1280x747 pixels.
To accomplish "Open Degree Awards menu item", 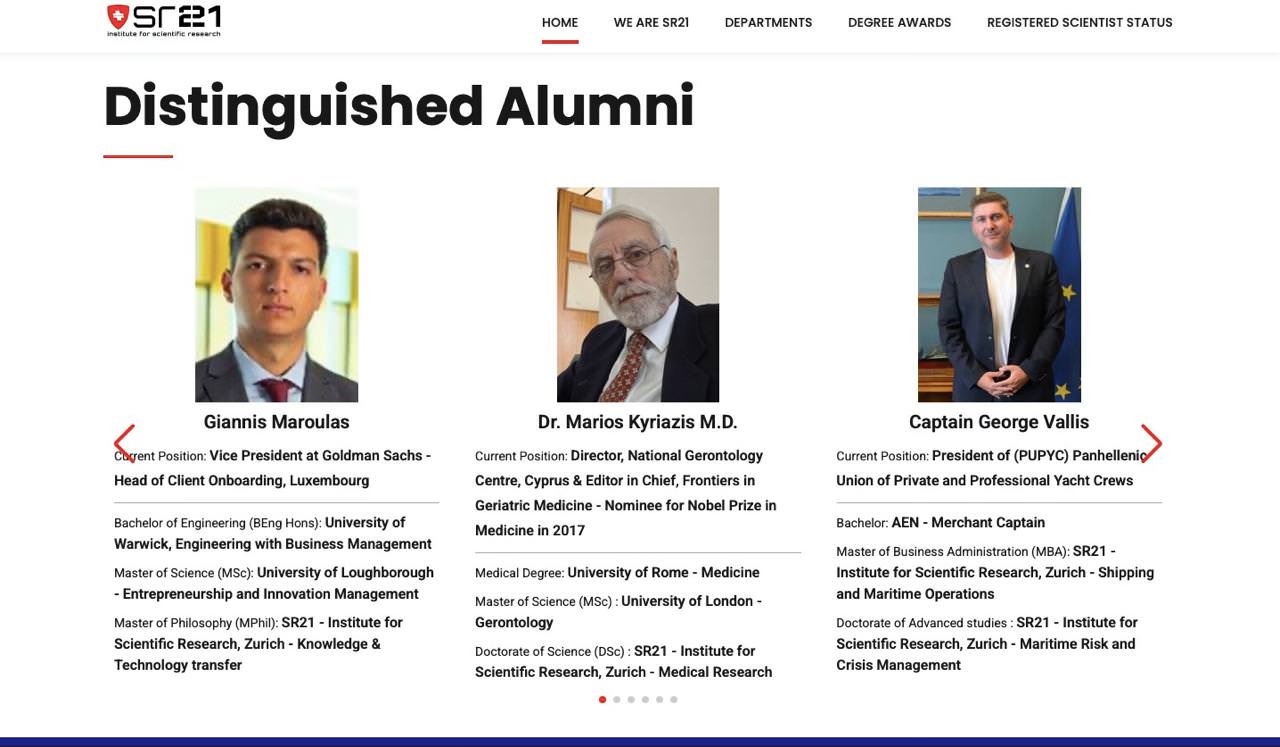I will tap(899, 23).
